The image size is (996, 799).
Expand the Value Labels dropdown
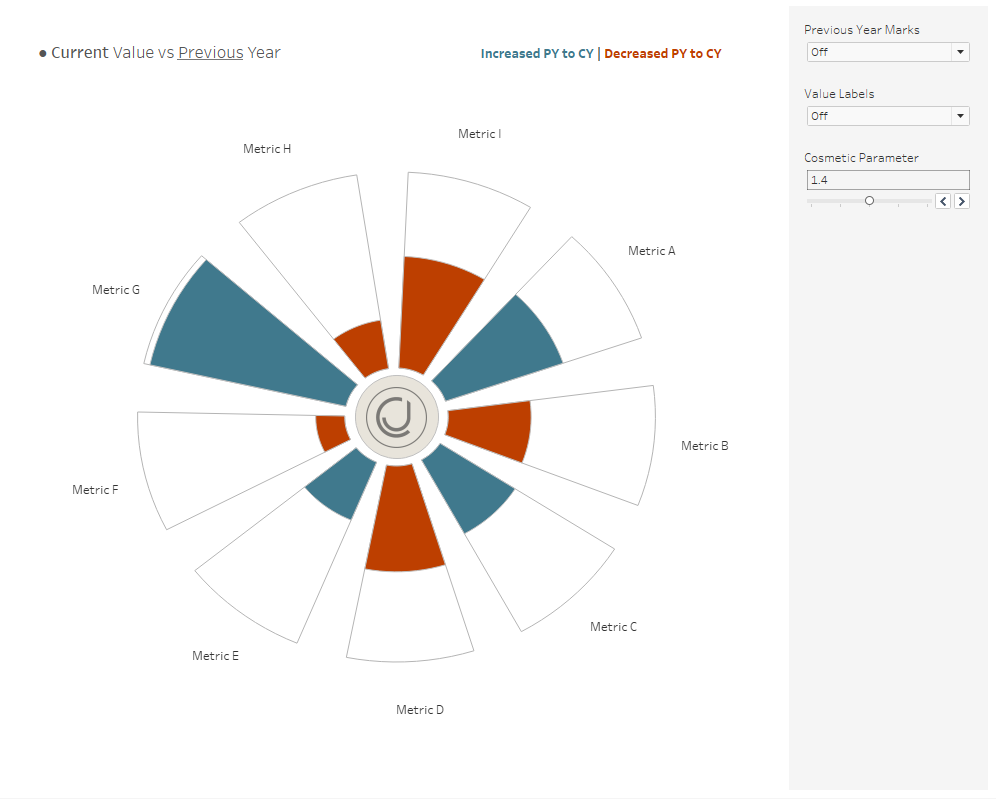pyautogui.click(x=887, y=116)
